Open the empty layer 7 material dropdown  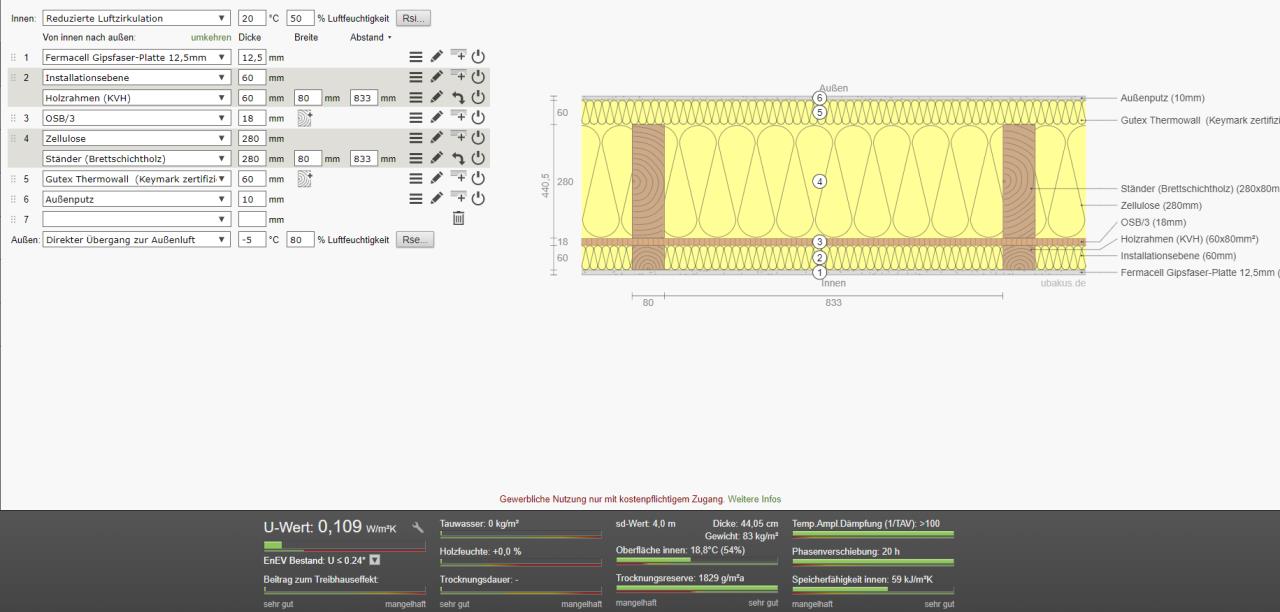pos(136,218)
